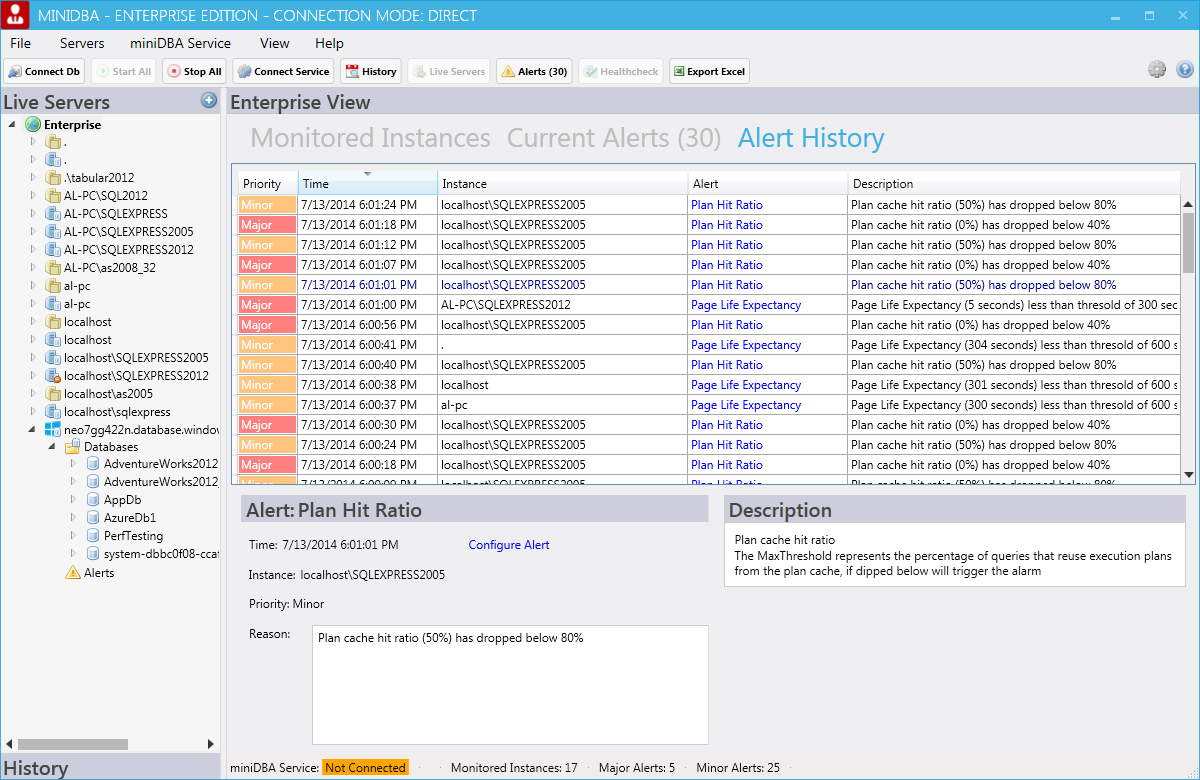Sort by the Time column header
The image size is (1200, 780).
click(x=368, y=184)
